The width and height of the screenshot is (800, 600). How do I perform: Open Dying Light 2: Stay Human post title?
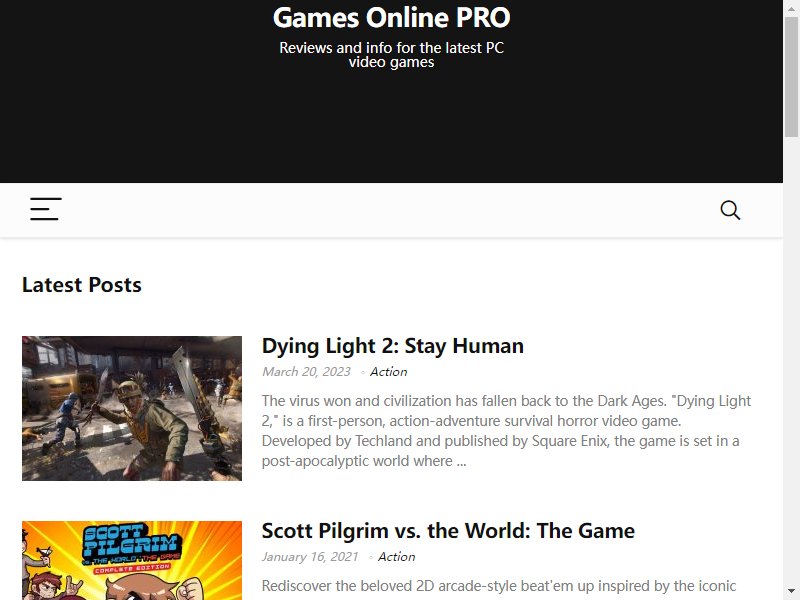tap(392, 346)
